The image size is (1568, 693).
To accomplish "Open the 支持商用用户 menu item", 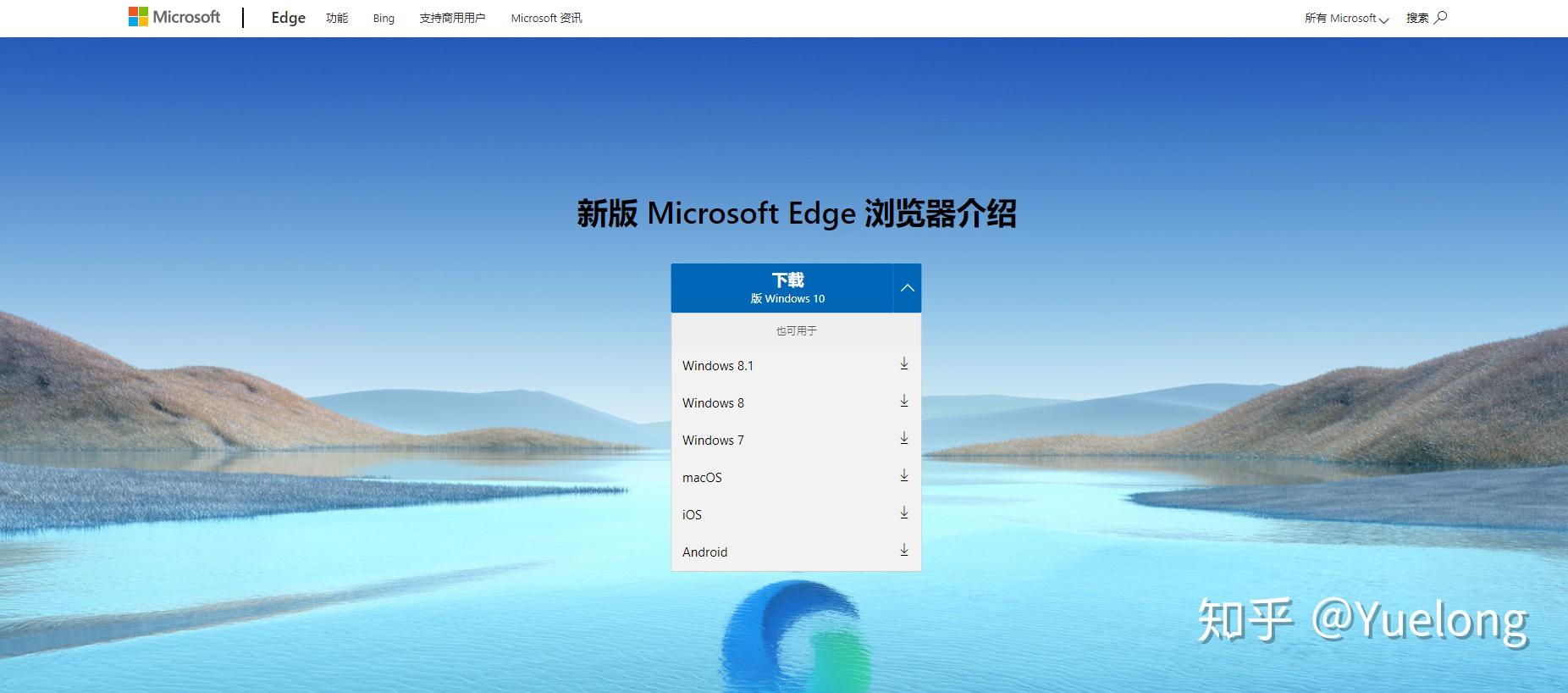I will point(452,18).
